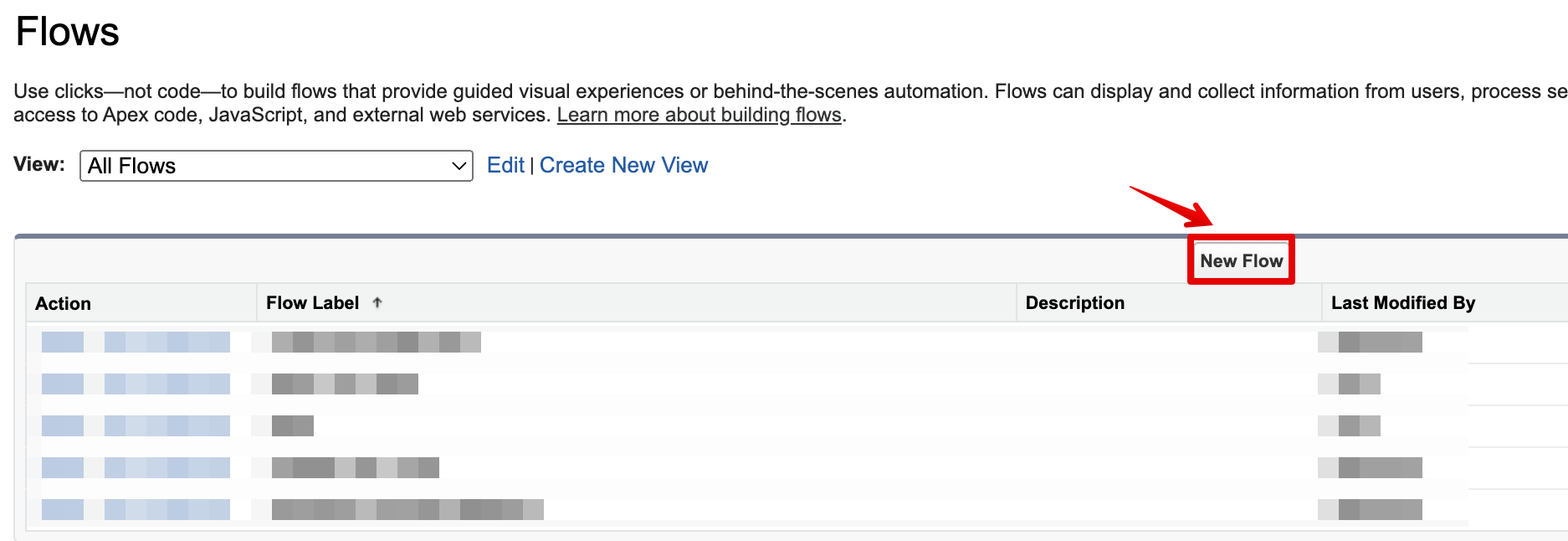Click the sort arrow beside Flow Label
1568x541 pixels.
[x=377, y=303]
